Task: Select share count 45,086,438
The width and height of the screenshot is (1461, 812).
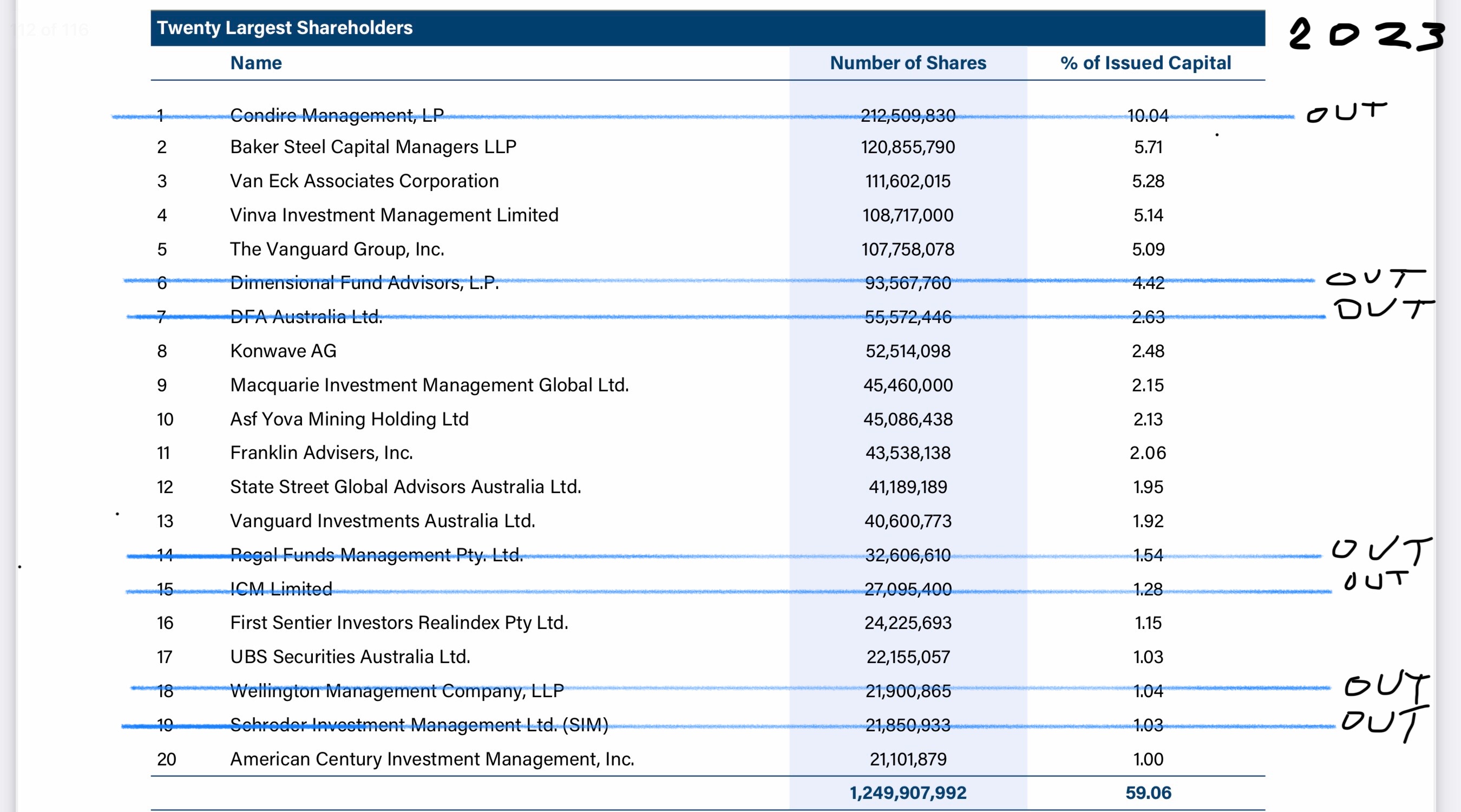Action: click(x=908, y=419)
